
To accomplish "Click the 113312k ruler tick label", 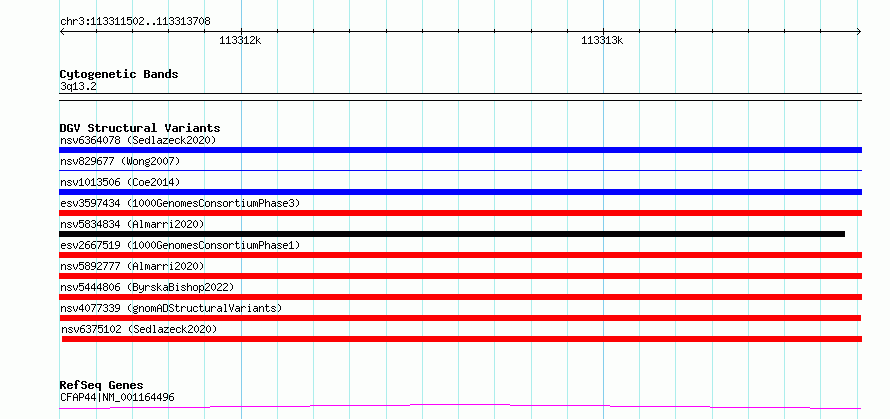I will pos(240,40).
